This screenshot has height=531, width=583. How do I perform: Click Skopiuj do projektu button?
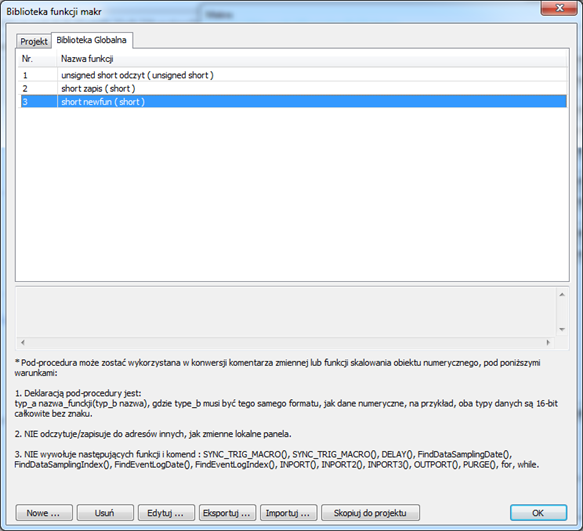pyautogui.click(x=370, y=513)
